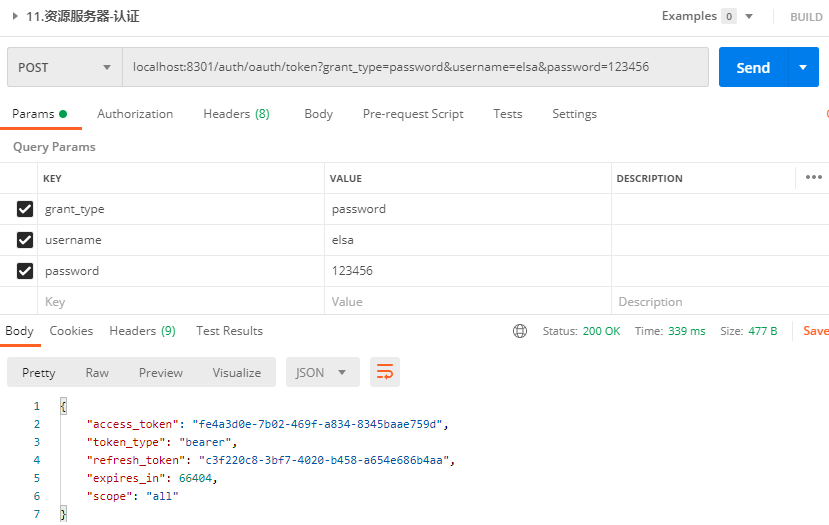Viewport: 829px width, 525px height.
Task: Click the Save response button
Action: (x=815, y=331)
